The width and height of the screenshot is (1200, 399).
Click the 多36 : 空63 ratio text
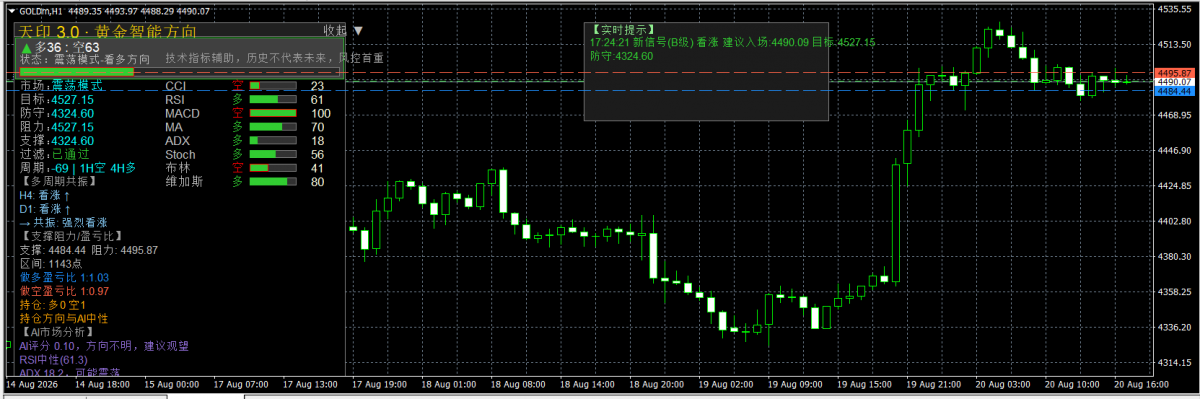[67, 47]
